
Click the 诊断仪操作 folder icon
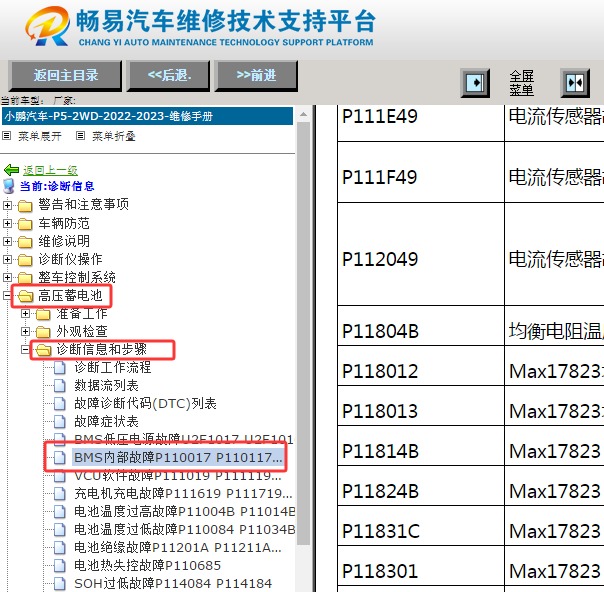pos(25,260)
